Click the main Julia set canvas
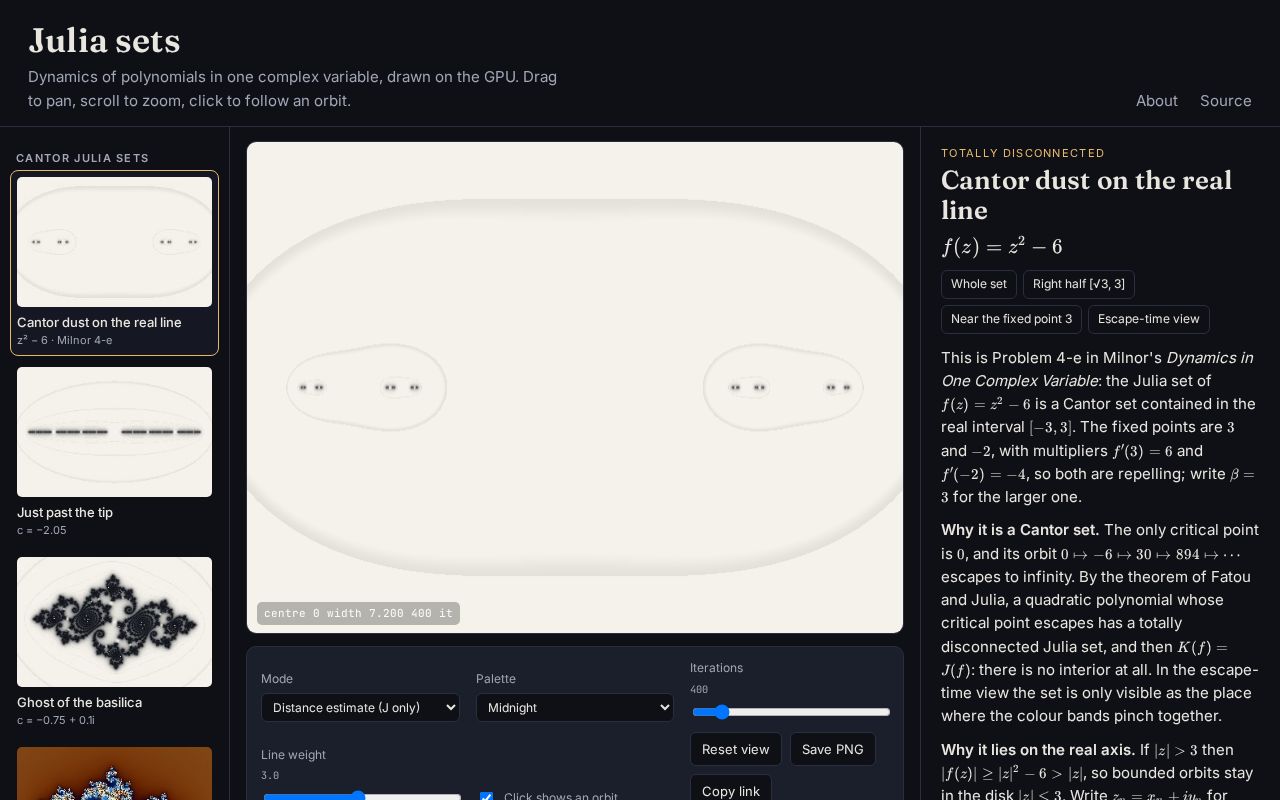The image size is (1280, 800). [x=575, y=387]
